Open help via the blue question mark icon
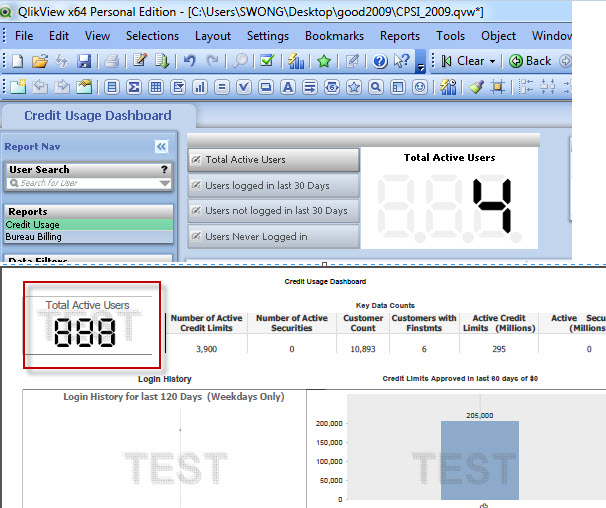Image resolution: width=606 pixels, height=508 pixels. (x=380, y=61)
